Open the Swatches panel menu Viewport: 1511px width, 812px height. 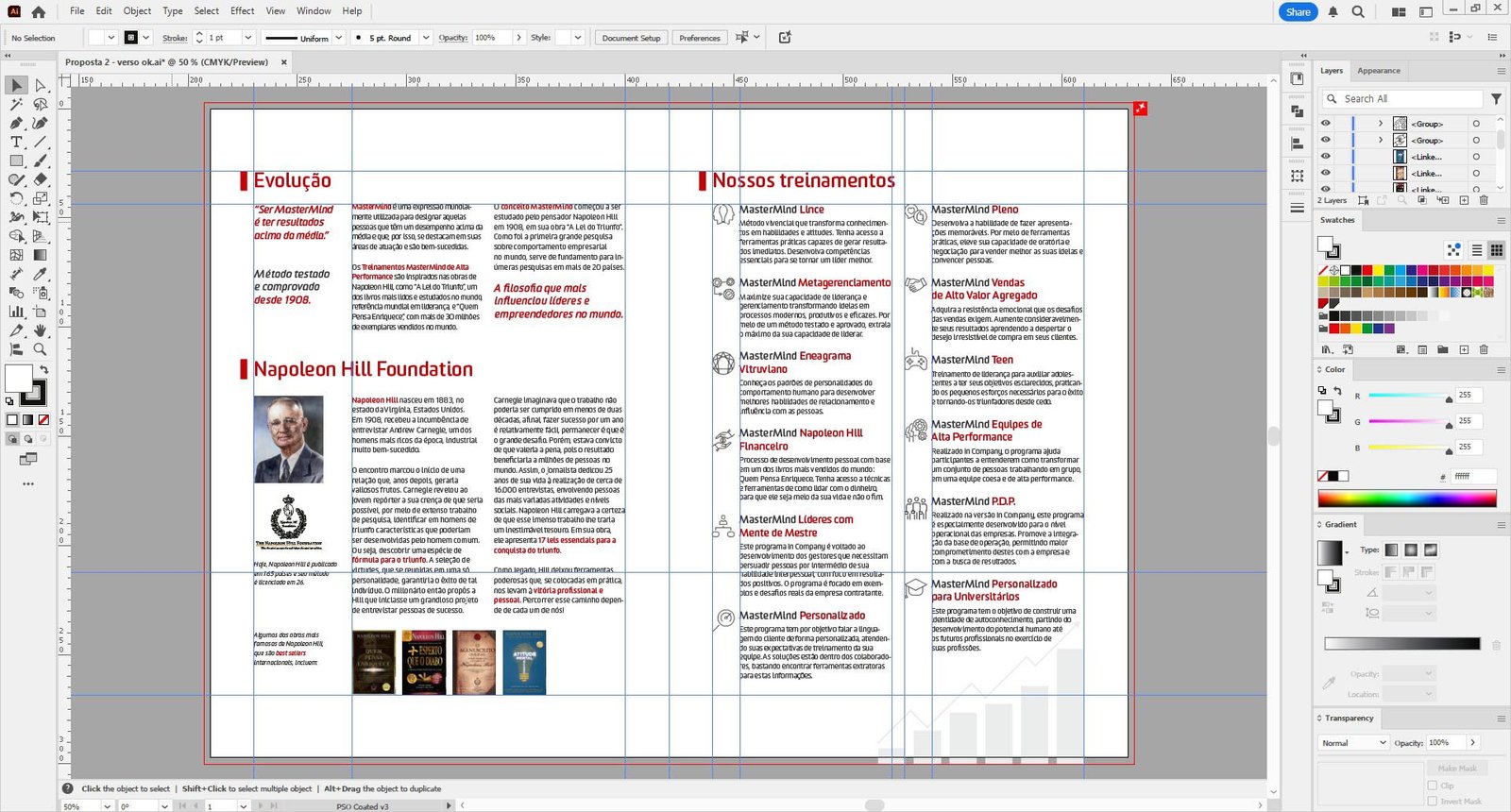coord(1501,220)
